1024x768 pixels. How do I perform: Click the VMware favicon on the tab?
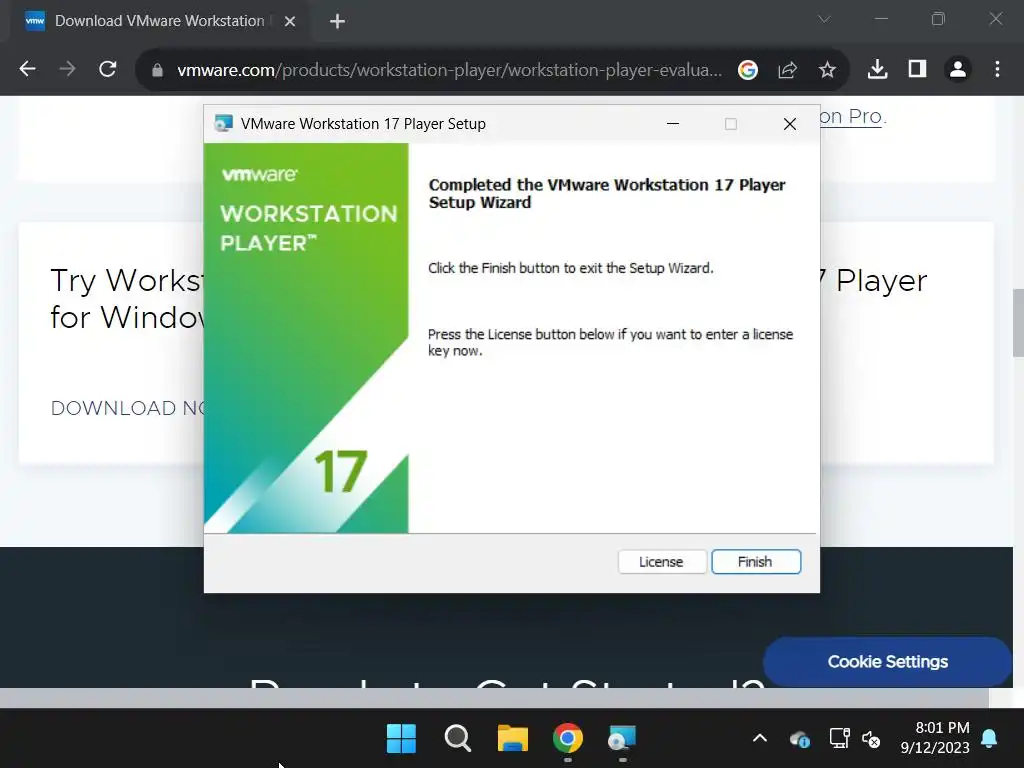click(35, 21)
